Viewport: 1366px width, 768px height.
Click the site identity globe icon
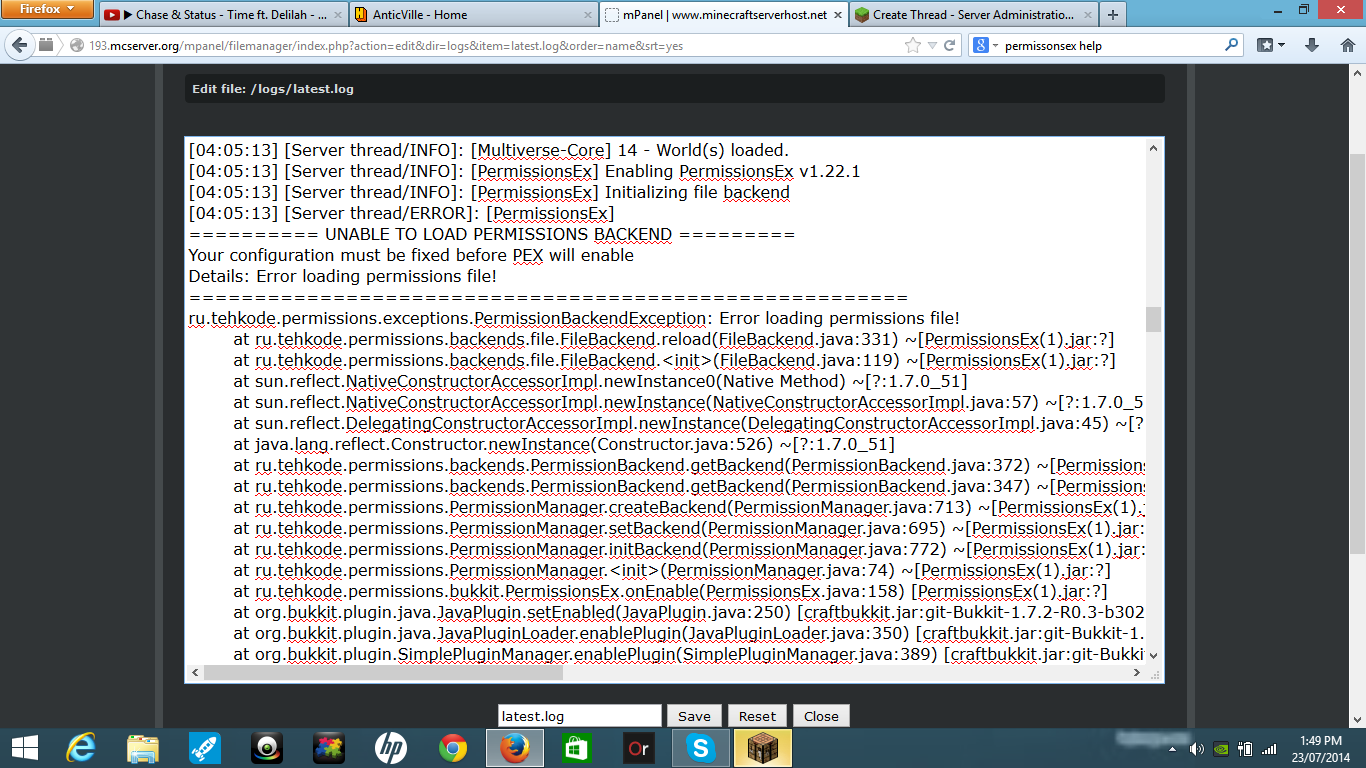click(x=77, y=45)
